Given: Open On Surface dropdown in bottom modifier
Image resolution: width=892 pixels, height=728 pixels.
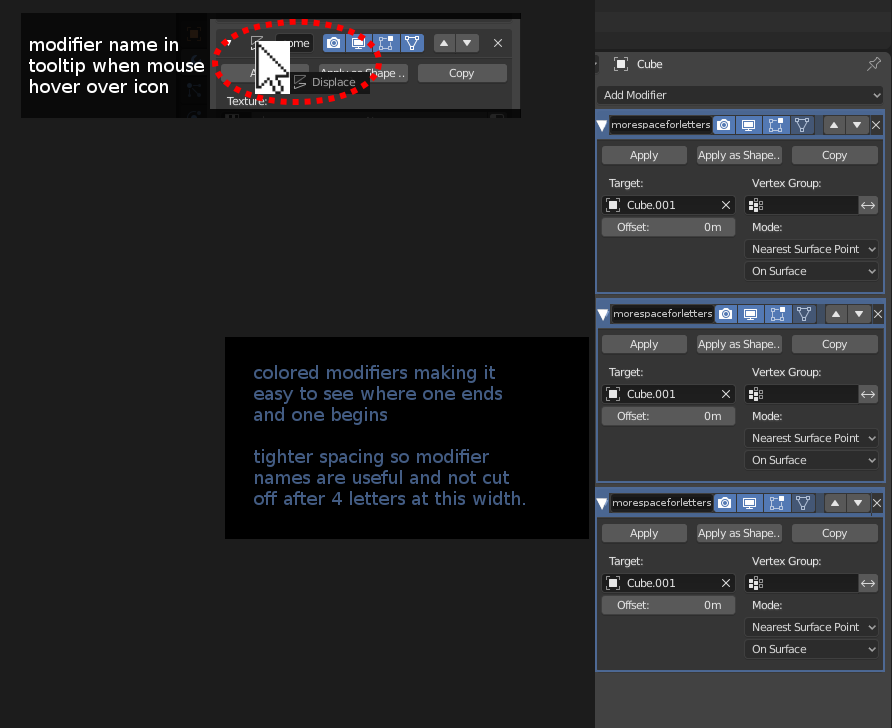Looking at the screenshot, I should click(x=811, y=649).
